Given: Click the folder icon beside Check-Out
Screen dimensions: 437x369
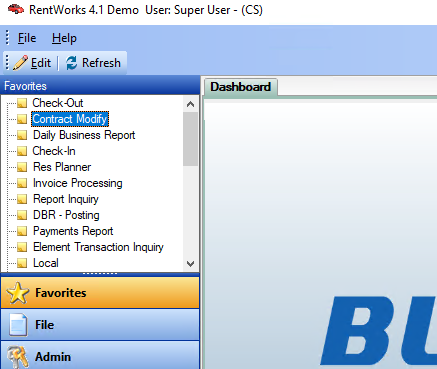Looking at the screenshot, I should pos(22,103).
